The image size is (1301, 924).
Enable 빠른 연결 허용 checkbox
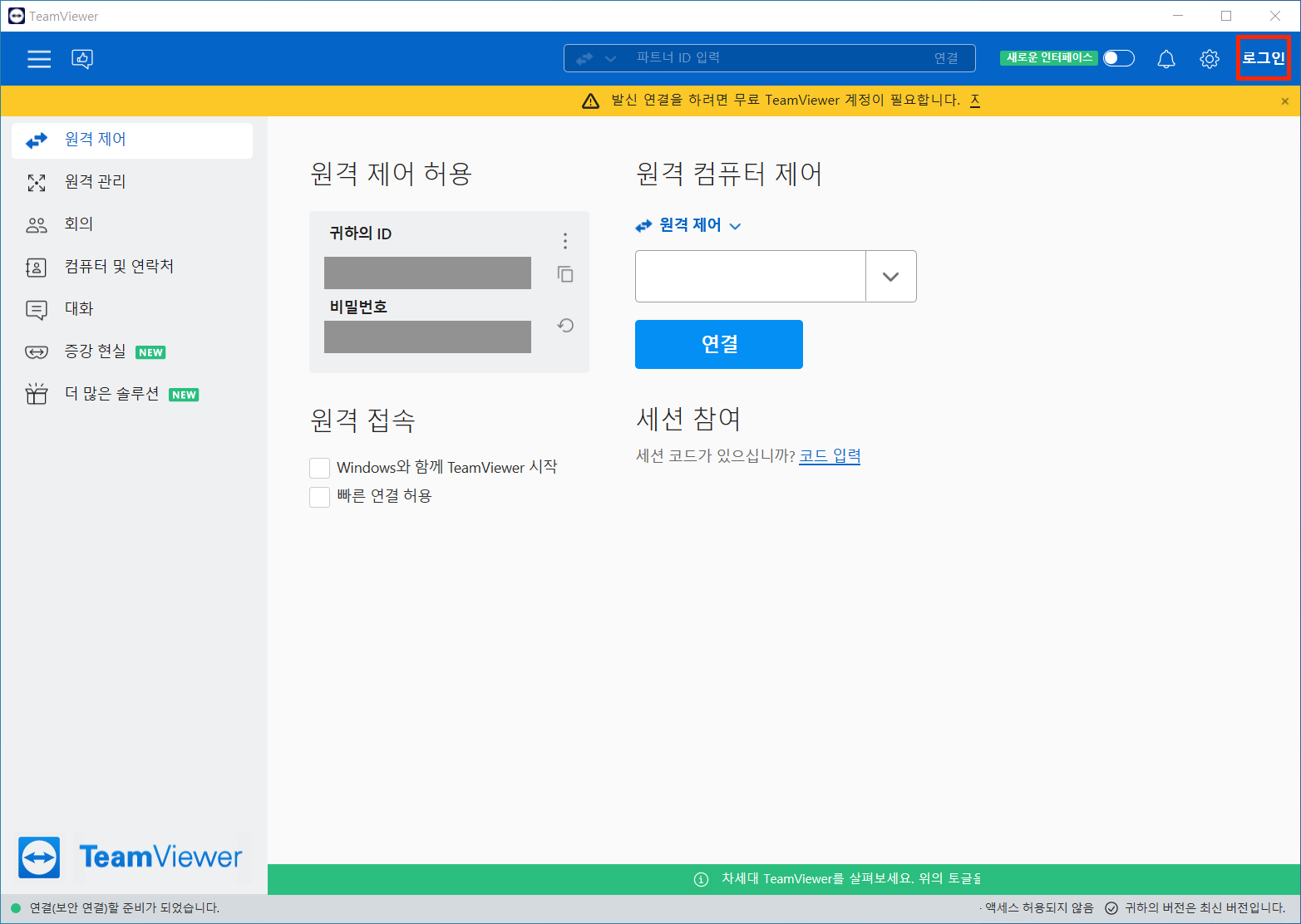coord(319,497)
